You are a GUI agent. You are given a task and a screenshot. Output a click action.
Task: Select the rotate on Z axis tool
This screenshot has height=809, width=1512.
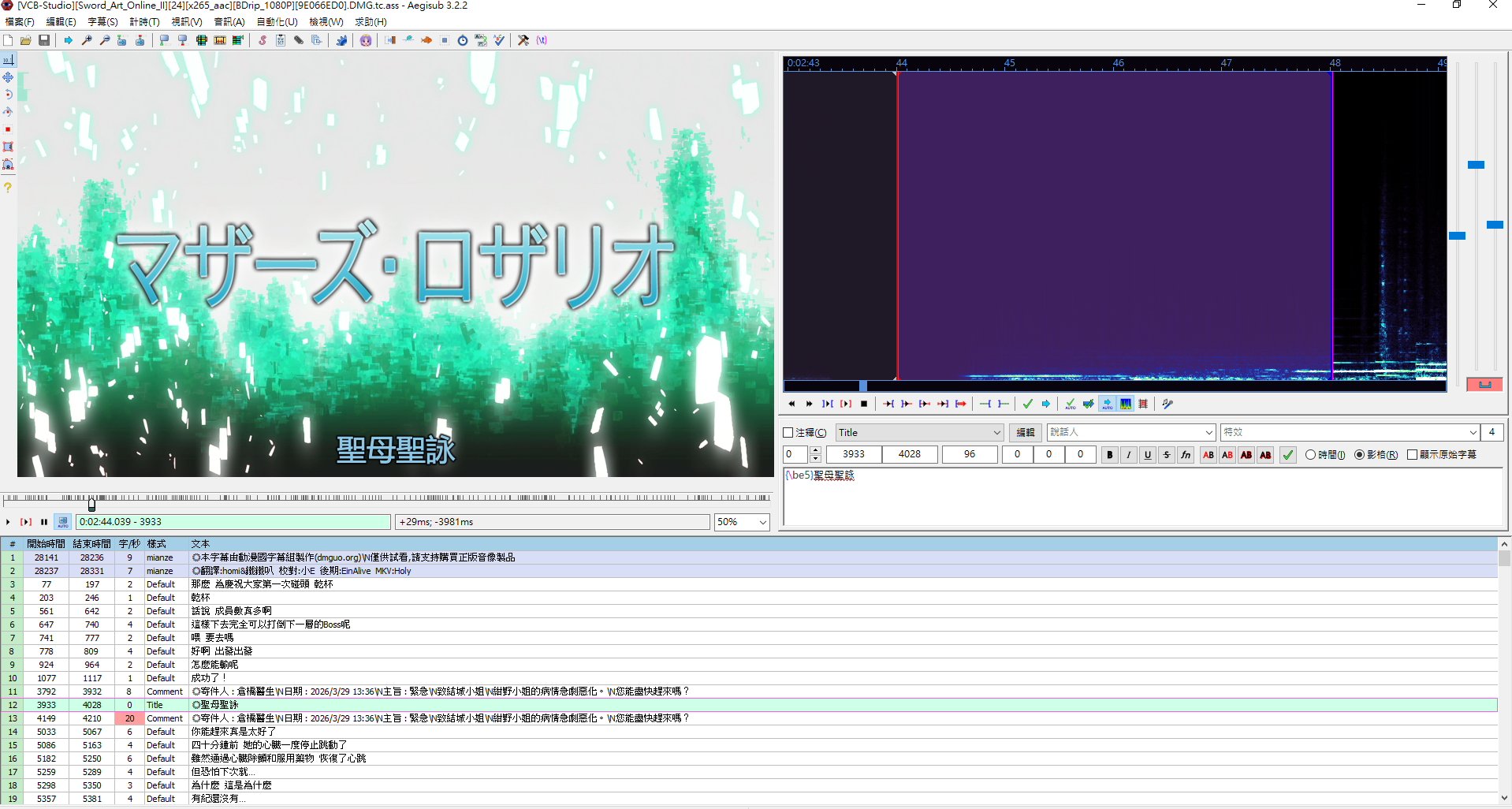point(8,95)
